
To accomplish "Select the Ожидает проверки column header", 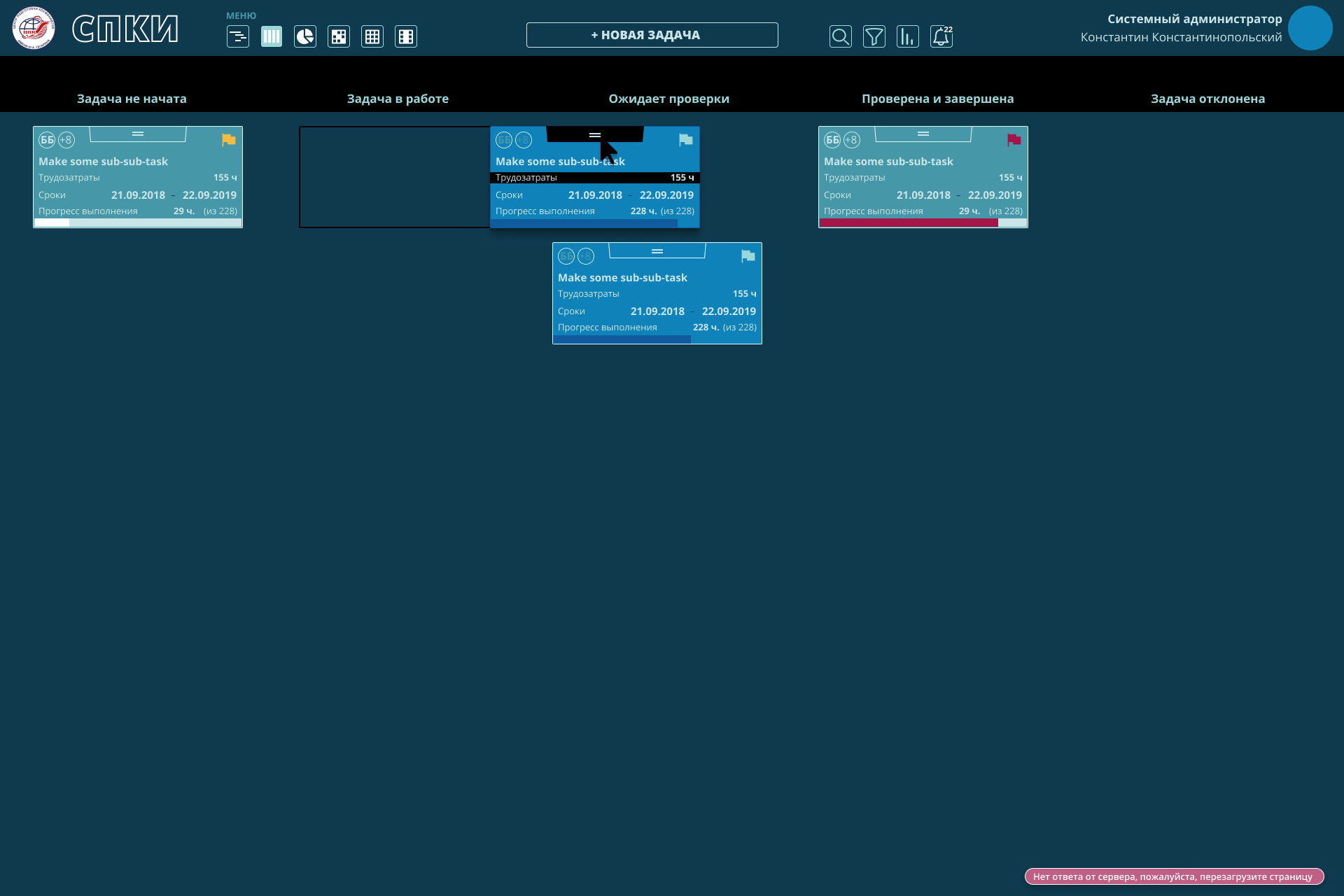I will click(669, 99).
